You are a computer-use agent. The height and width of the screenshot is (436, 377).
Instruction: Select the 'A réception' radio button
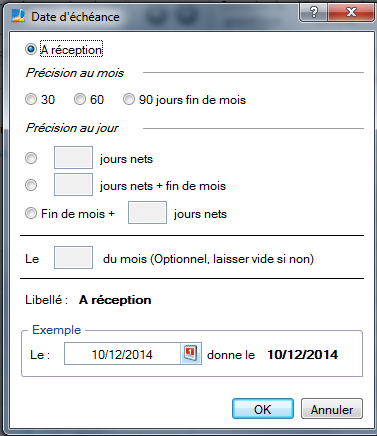(x=31, y=49)
